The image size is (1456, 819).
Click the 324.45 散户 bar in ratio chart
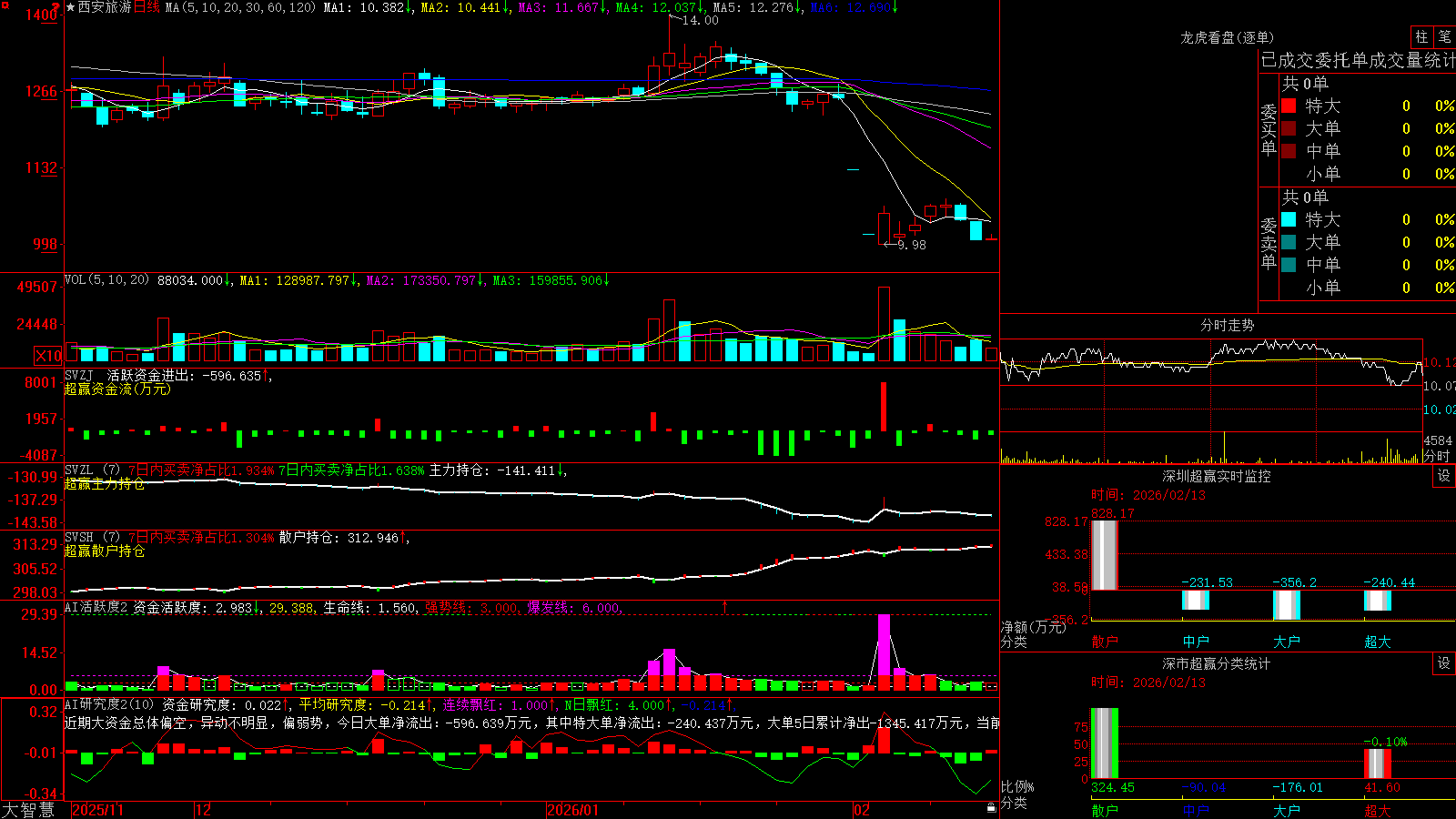tap(1104, 743)
